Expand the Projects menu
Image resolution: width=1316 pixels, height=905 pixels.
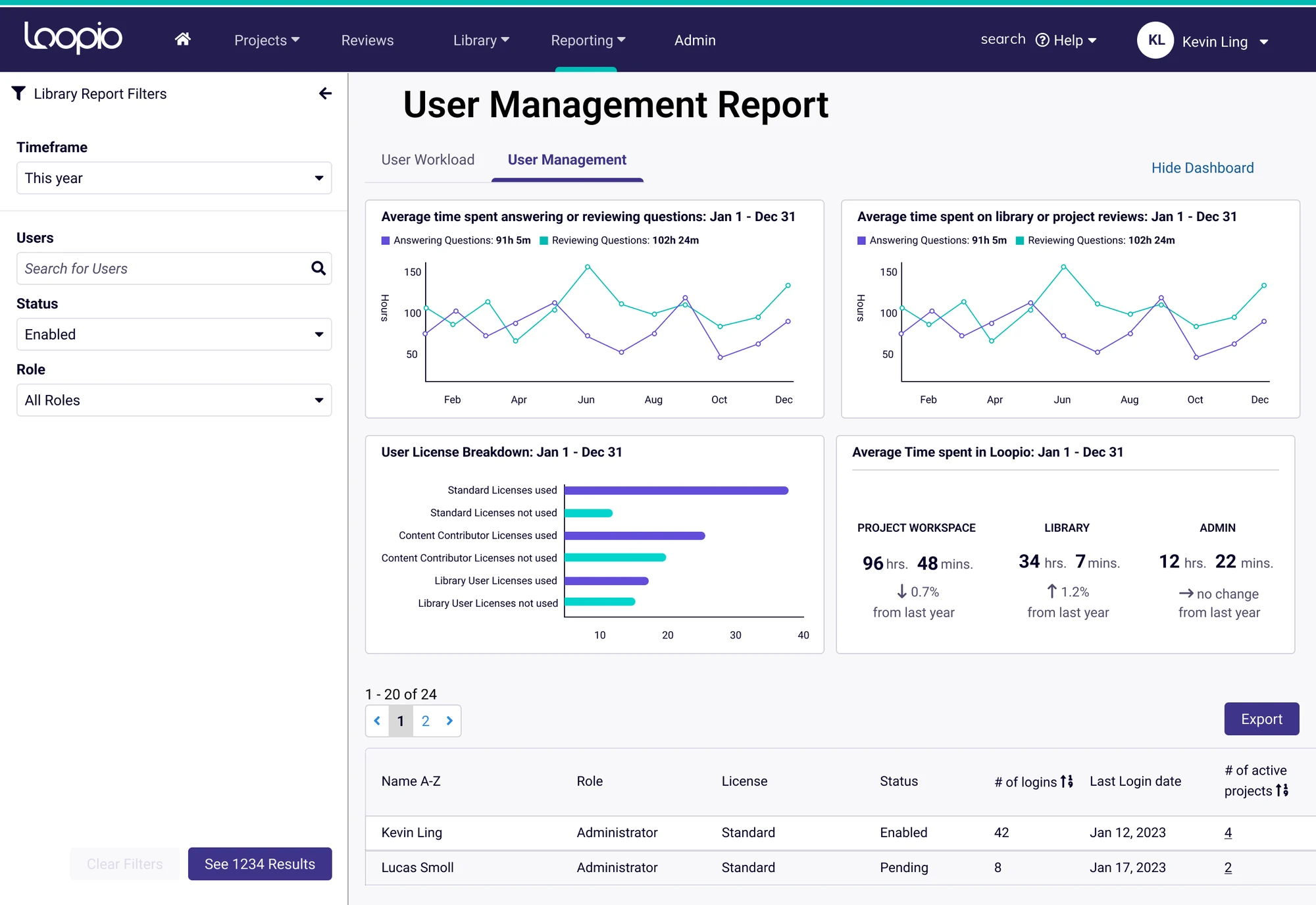click(x=266, y=40)
